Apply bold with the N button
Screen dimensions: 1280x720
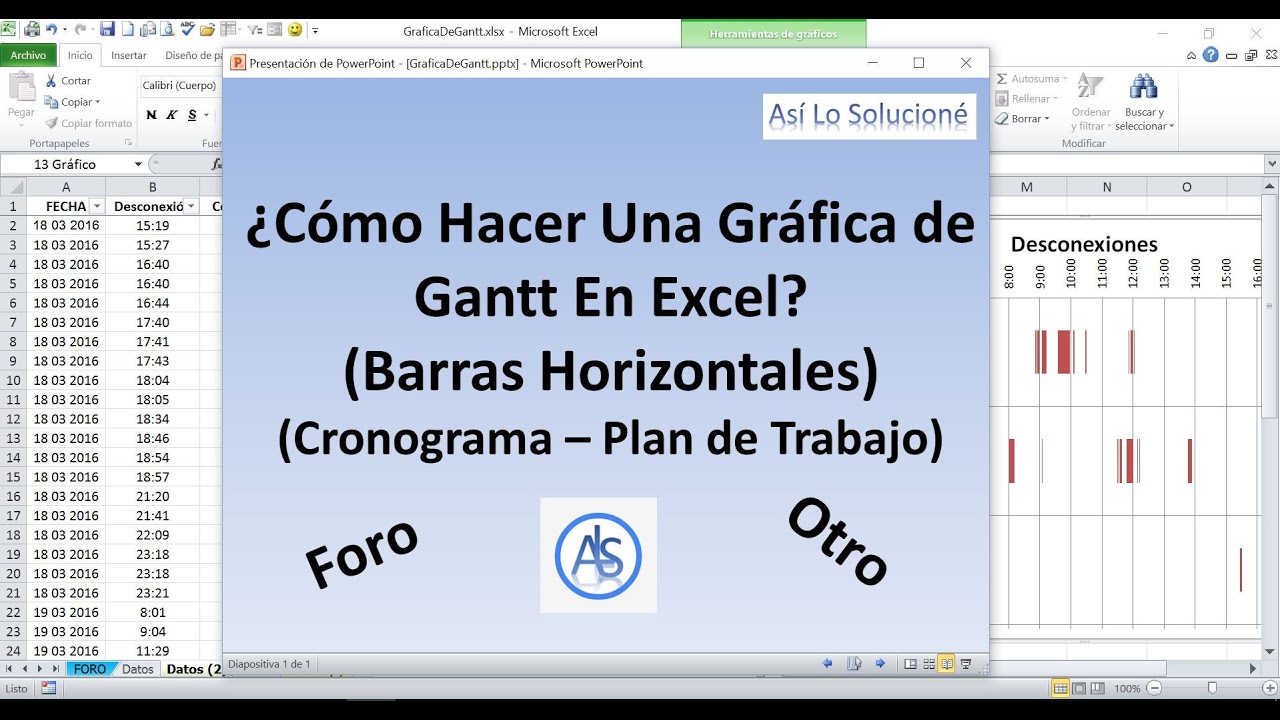click(x=151, y=115)
